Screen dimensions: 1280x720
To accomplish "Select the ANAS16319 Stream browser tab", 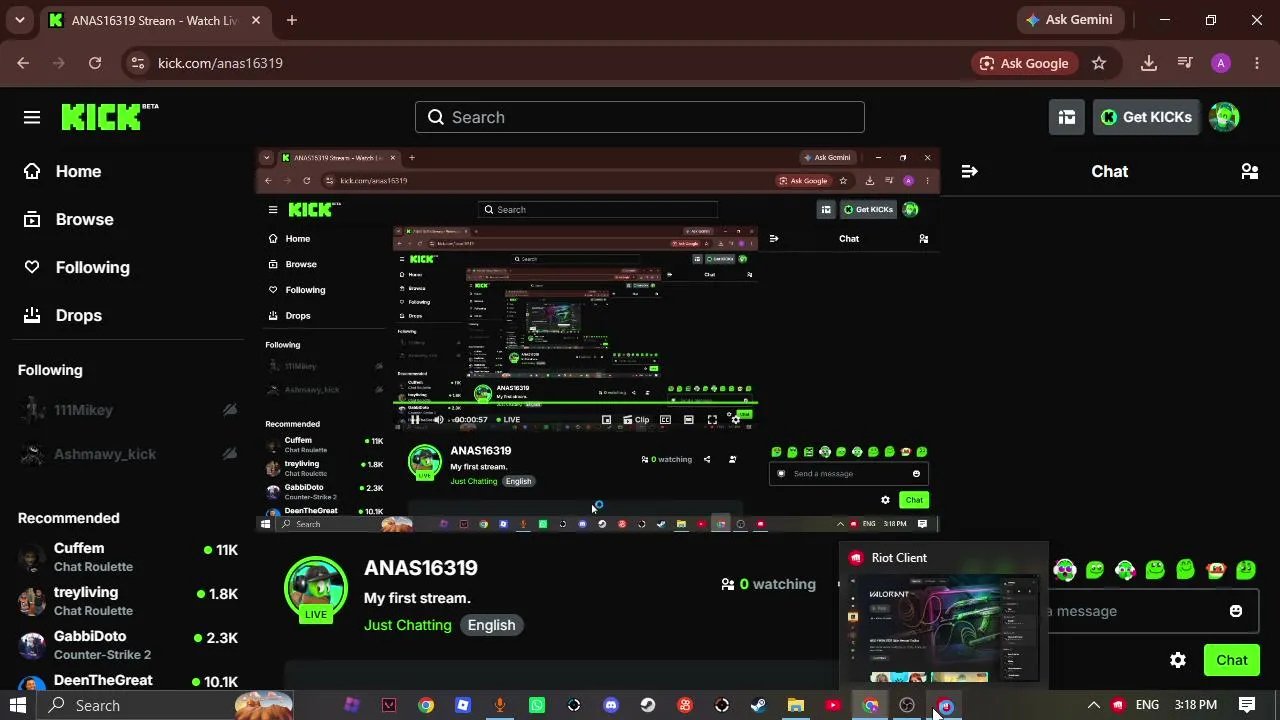I will [155, 20].
